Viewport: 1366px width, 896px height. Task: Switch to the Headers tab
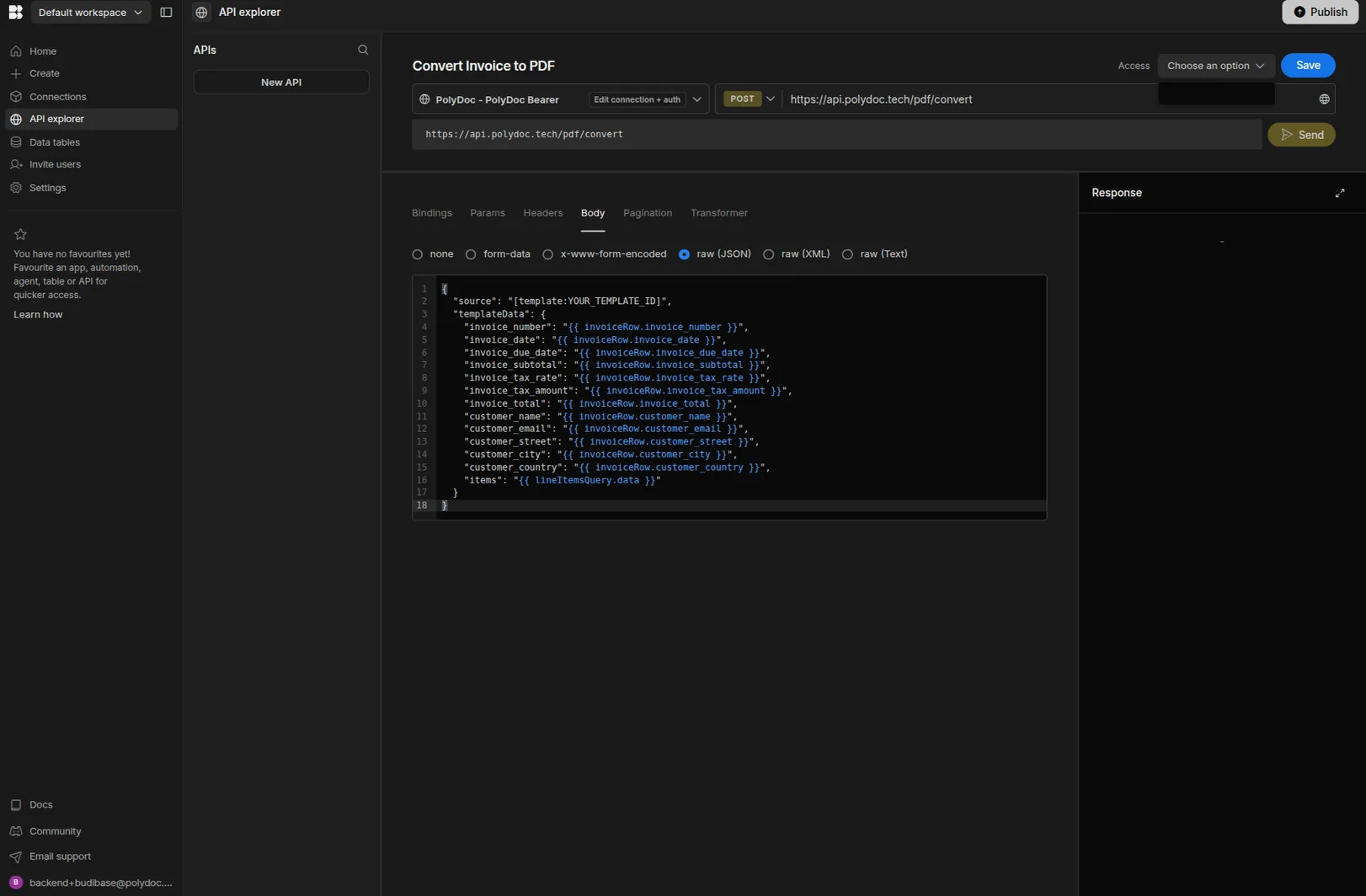point(542,213)
